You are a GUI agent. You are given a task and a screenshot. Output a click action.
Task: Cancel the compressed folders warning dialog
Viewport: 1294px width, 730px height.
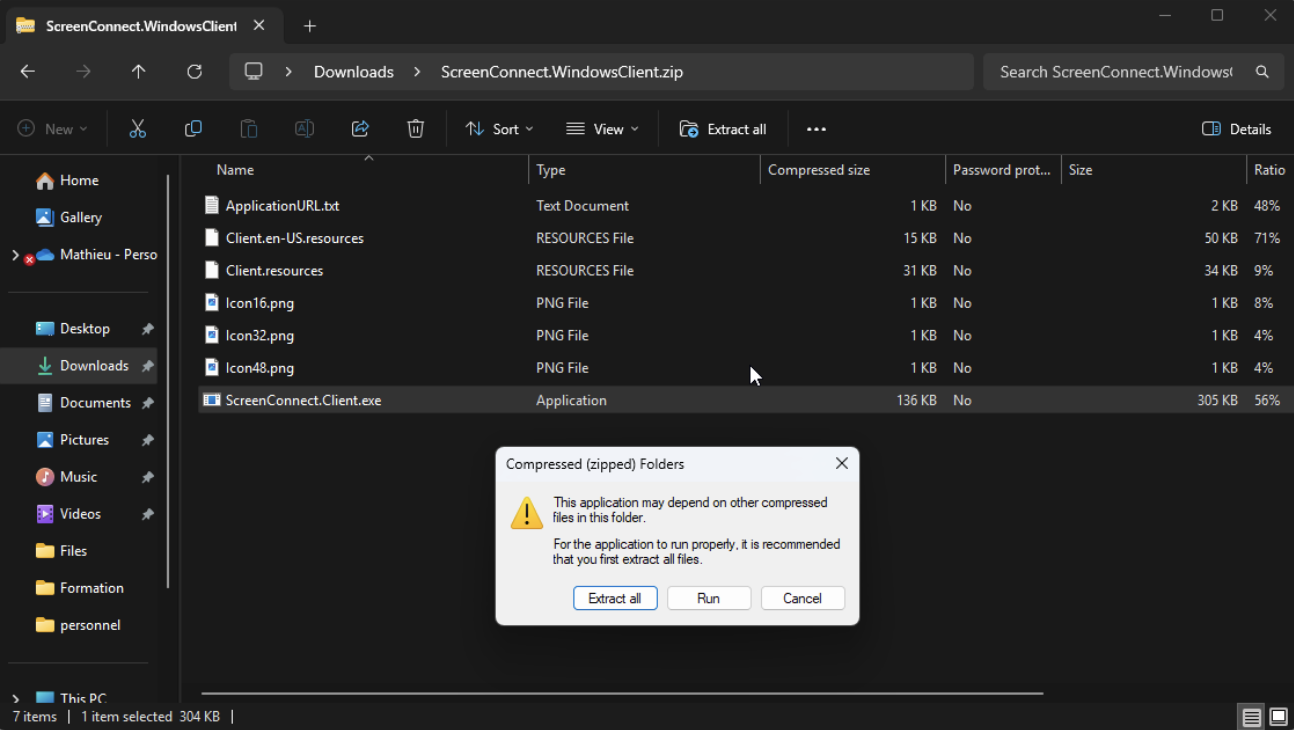point(803,597)
